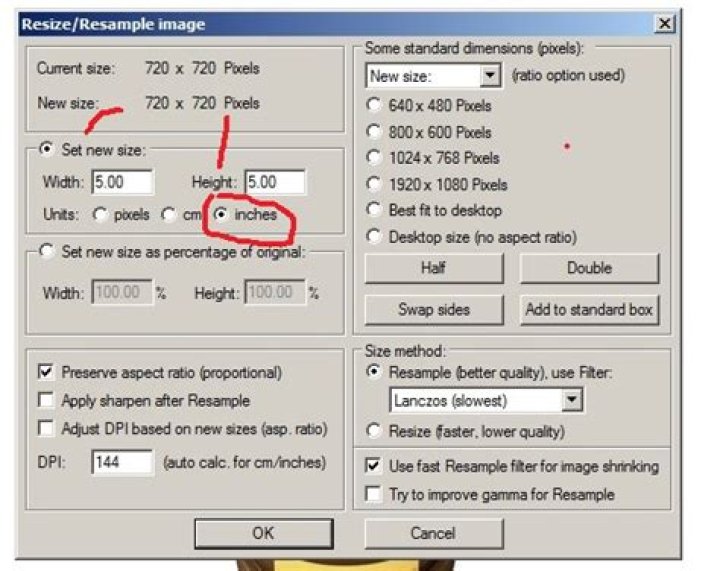Select pixels as the unit
This screenshot has width=720, height=571.
pos(100,214)
